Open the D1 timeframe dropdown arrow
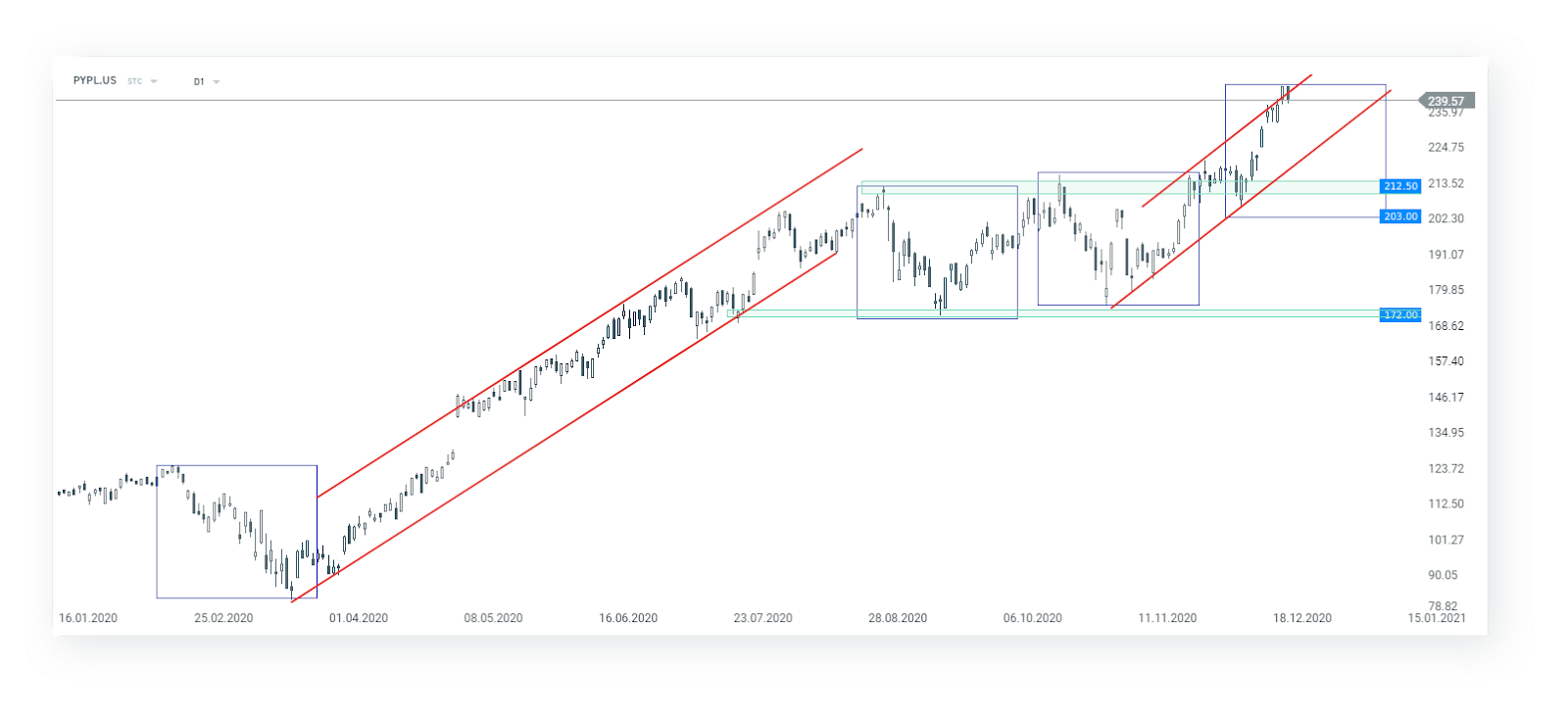This screenshot has width=1568, height=714. click(x=216, y=82)
